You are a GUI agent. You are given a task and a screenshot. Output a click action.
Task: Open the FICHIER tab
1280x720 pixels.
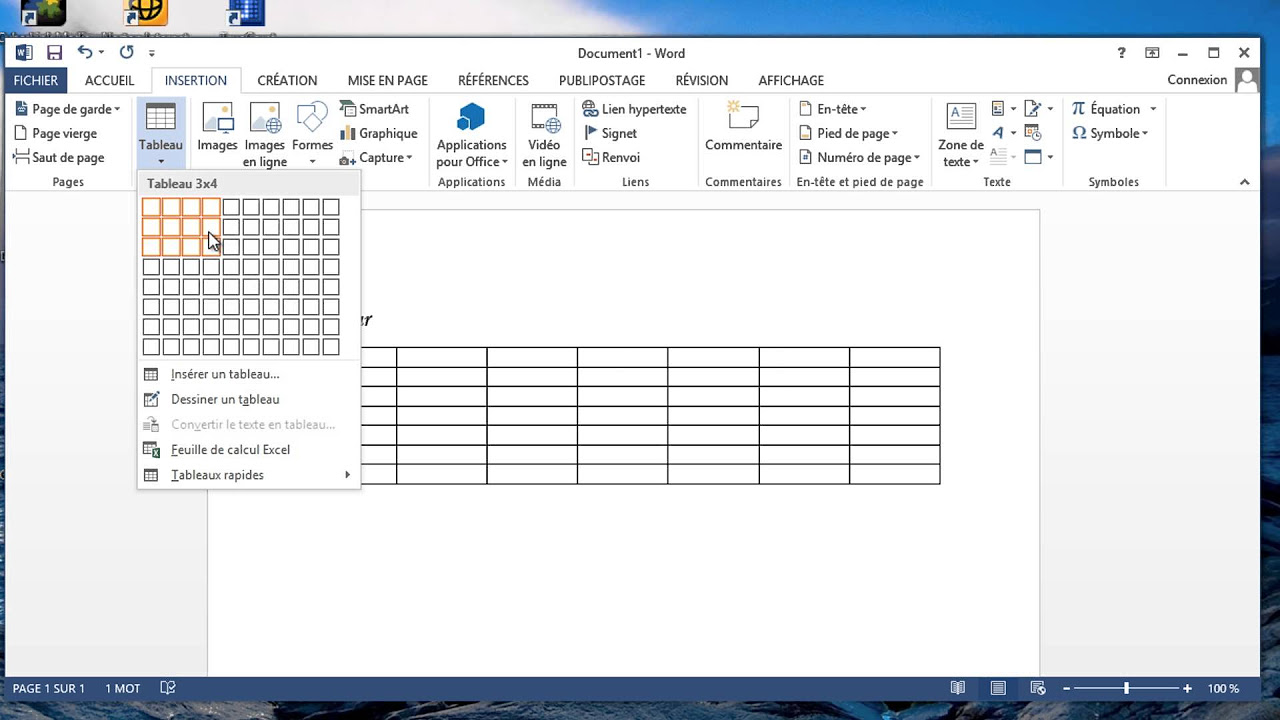[x=36, y=80]
